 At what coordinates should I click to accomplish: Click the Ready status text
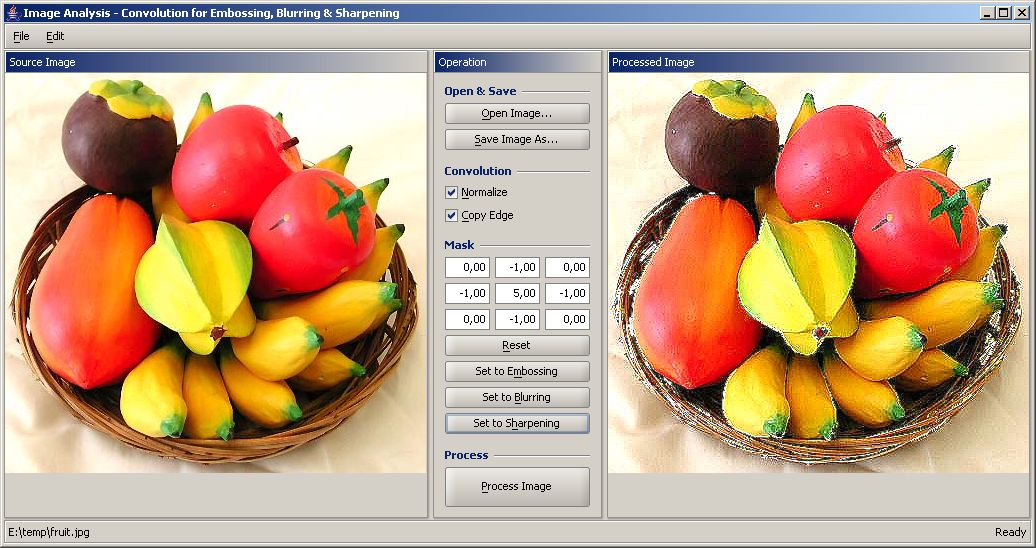click(x=1010, y=532)
